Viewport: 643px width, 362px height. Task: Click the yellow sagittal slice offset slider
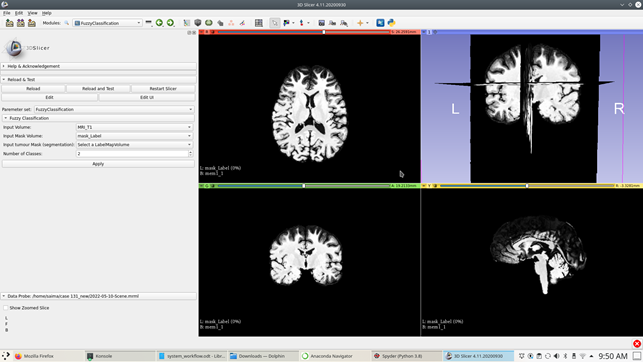527,186
